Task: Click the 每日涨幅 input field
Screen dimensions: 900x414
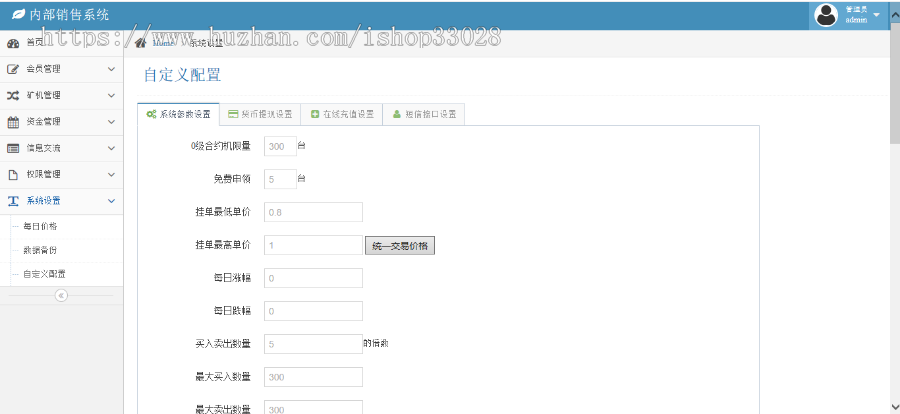Action: click(313, 278)
